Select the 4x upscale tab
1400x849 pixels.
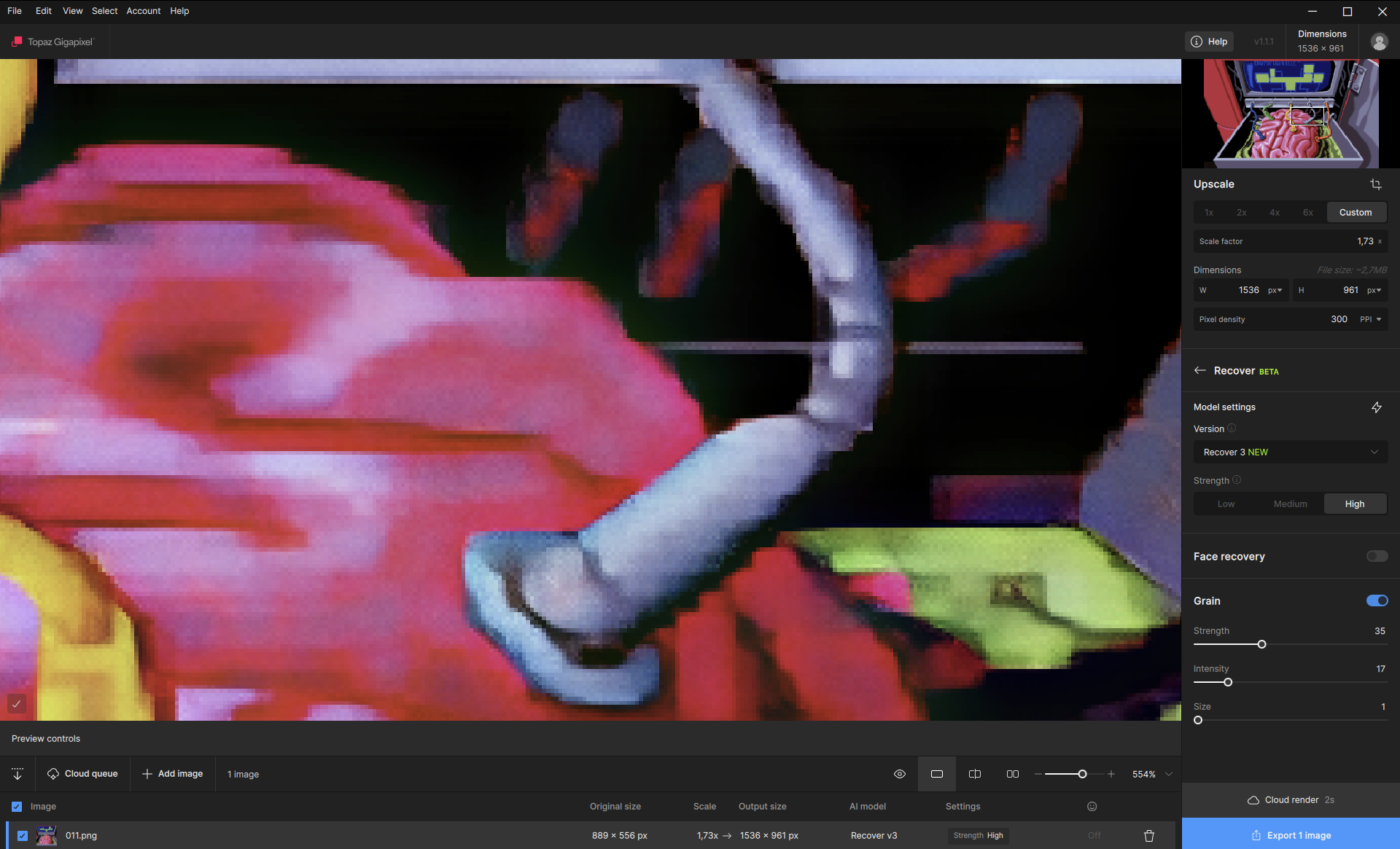[x=1275, y=213]
